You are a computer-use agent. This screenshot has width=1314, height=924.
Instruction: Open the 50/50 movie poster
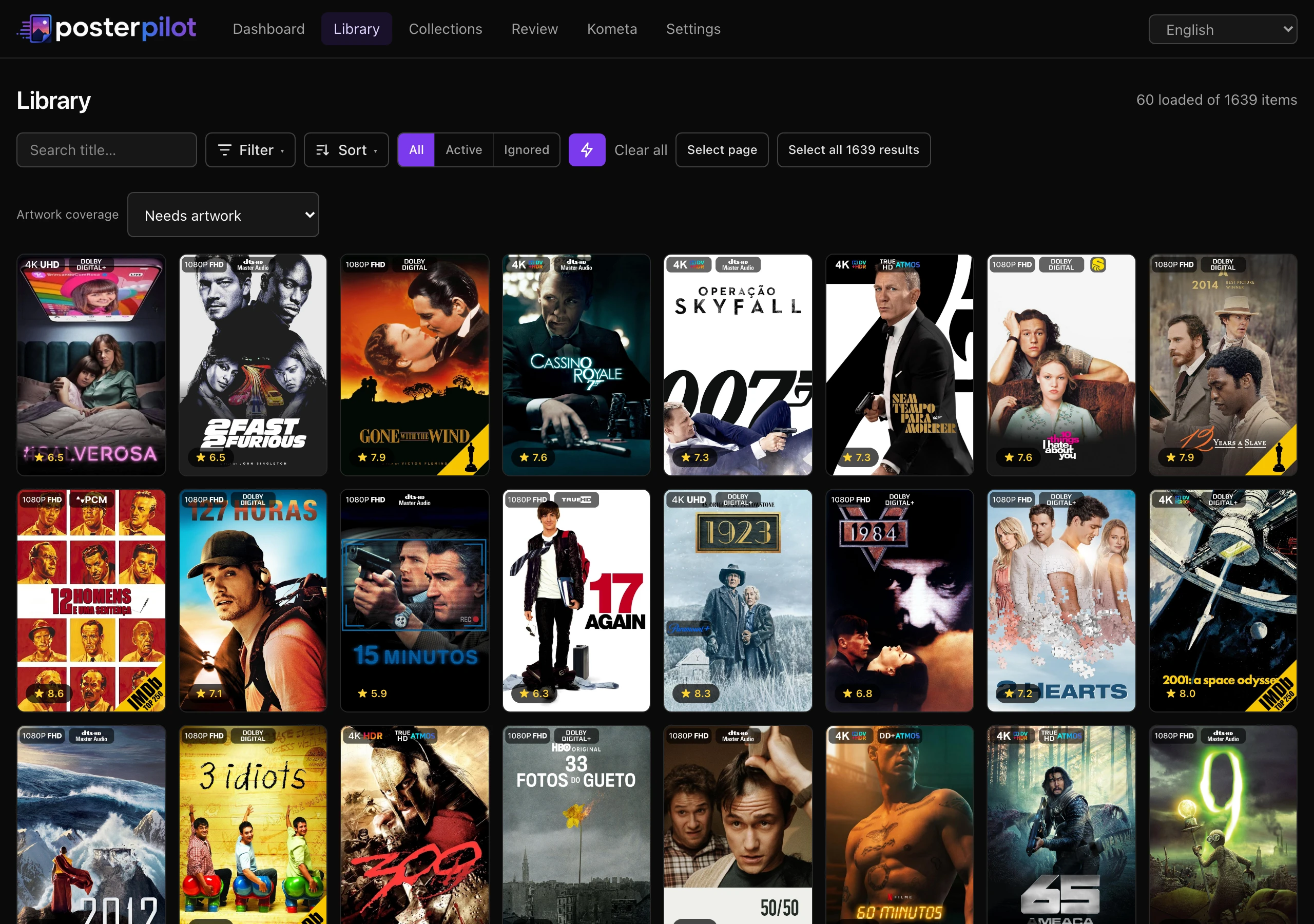pyautogui.click(x=738, y=824)
